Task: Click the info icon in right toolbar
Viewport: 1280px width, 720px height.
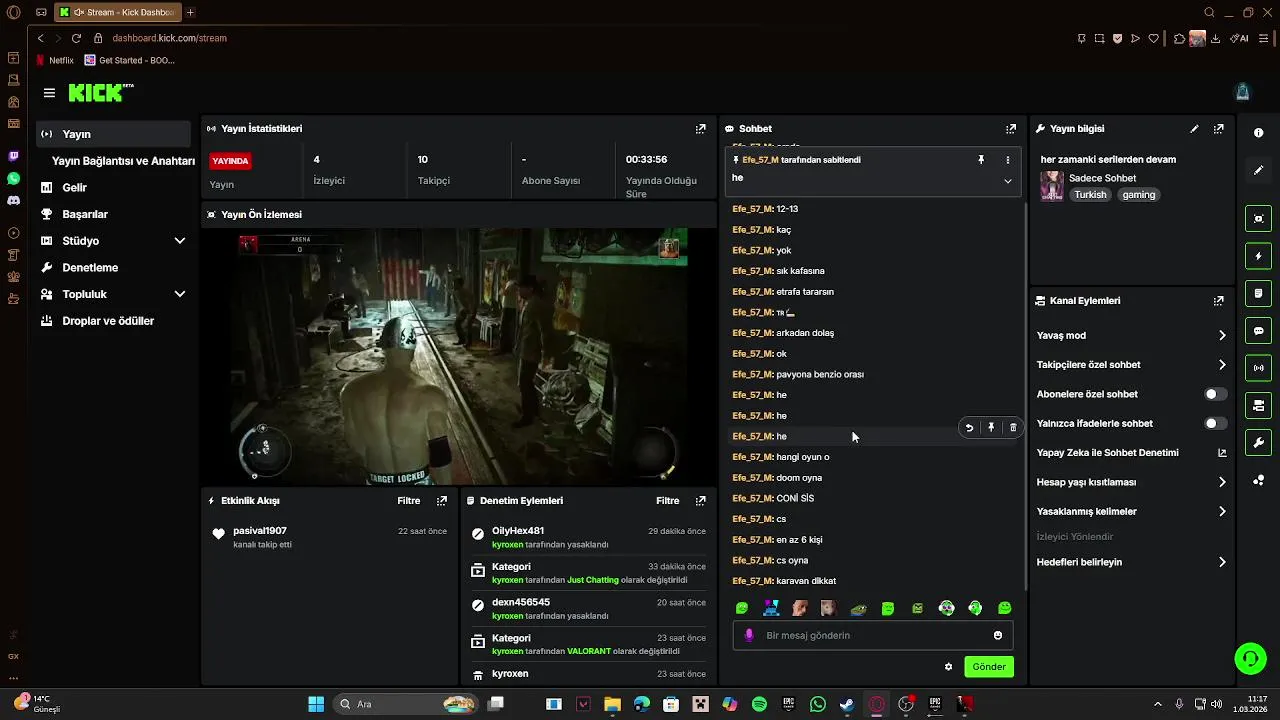Action: pyautogui.click(x=1258, y=133)
